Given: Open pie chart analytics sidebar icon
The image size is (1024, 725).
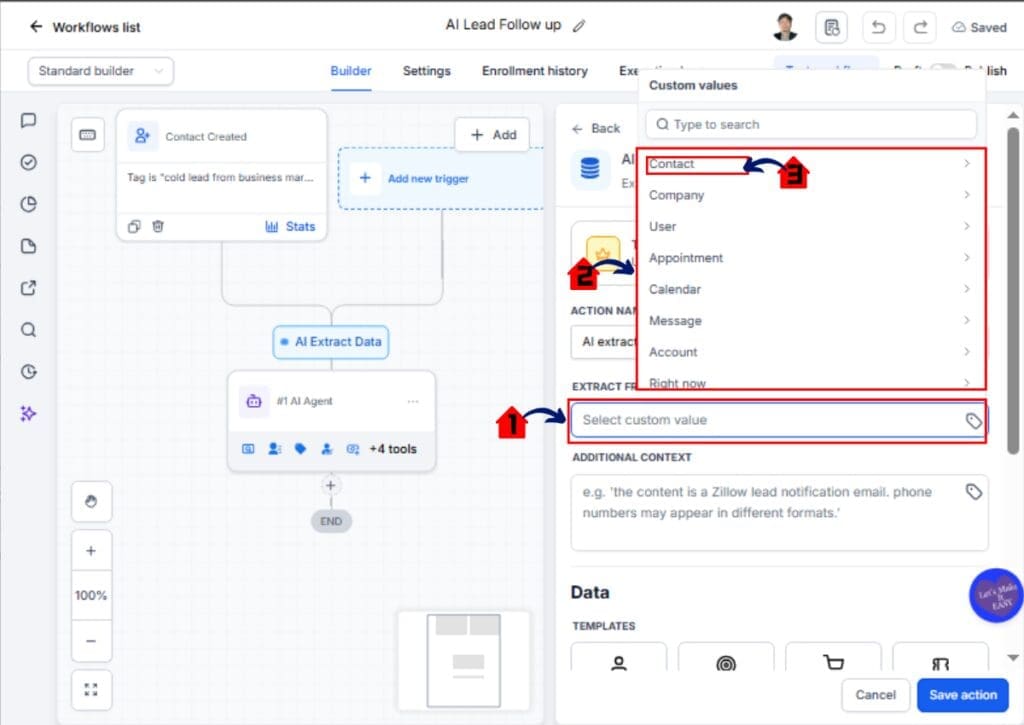Looking at the screenshot, I should coord(28,204).
